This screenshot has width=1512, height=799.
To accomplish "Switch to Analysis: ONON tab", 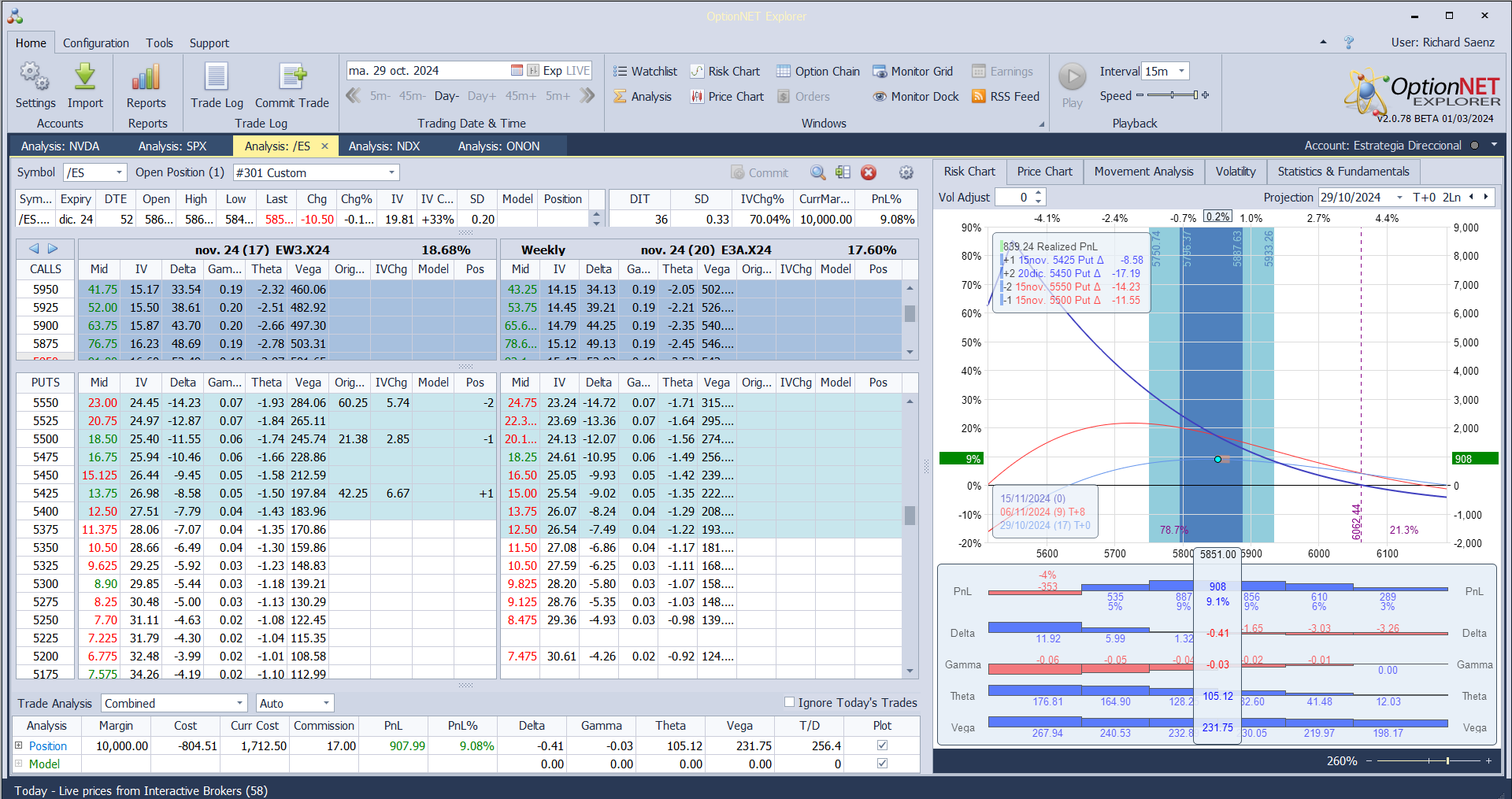I will 499,146.
